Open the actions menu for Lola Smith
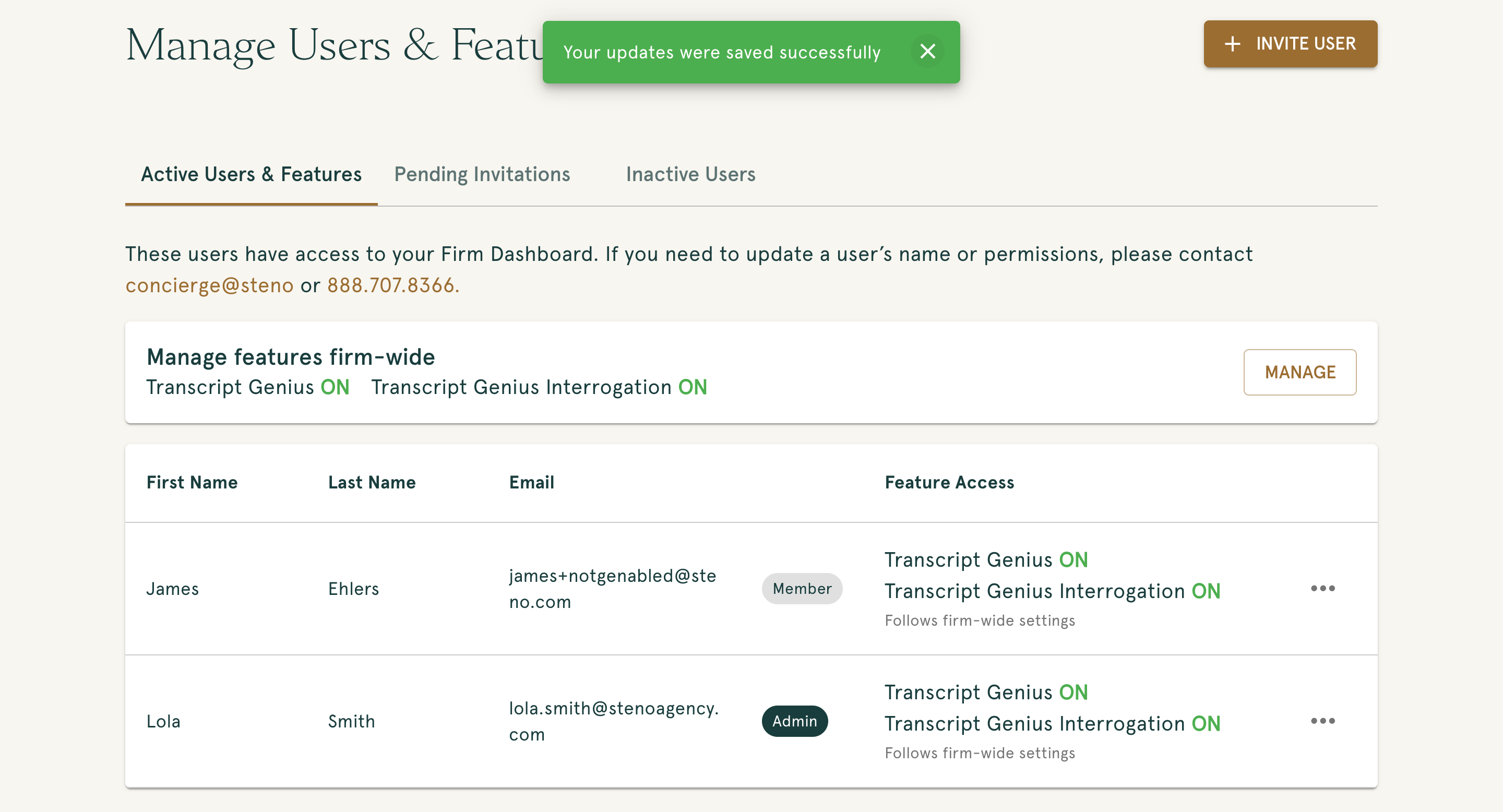Screen dimensions: 1503x812 1323,721
